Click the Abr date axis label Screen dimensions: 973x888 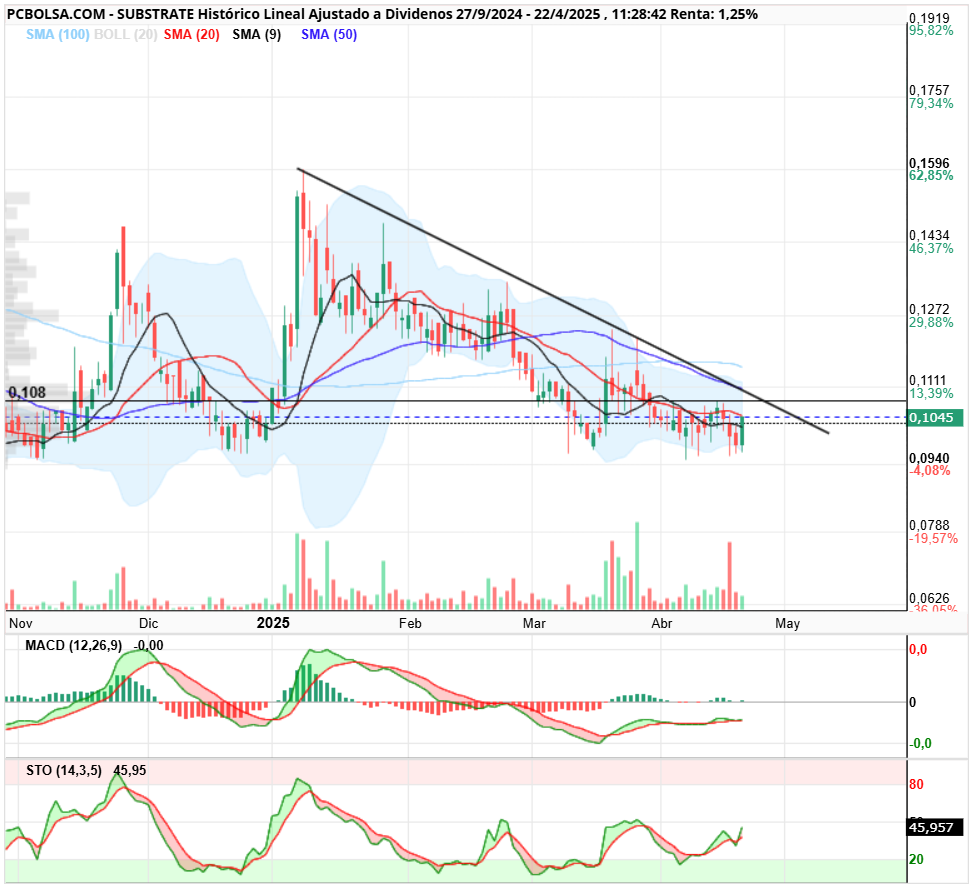662,624
